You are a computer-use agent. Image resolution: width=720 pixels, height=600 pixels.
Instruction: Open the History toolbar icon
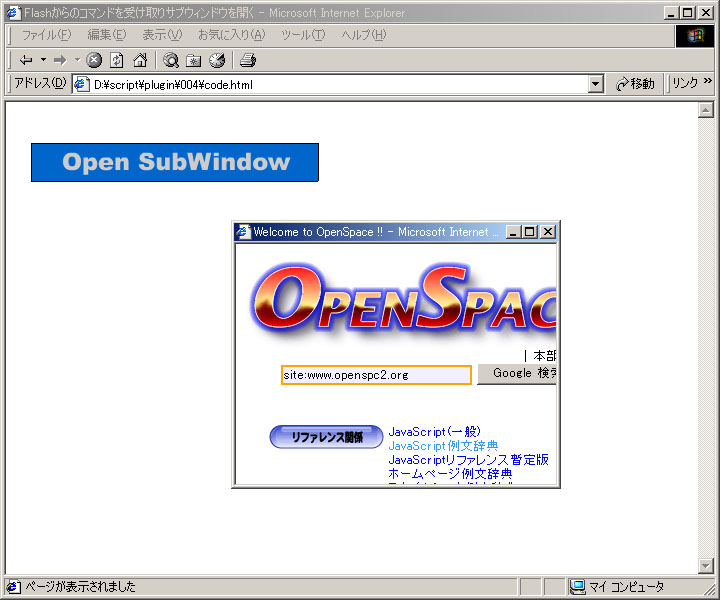[217, 60]
